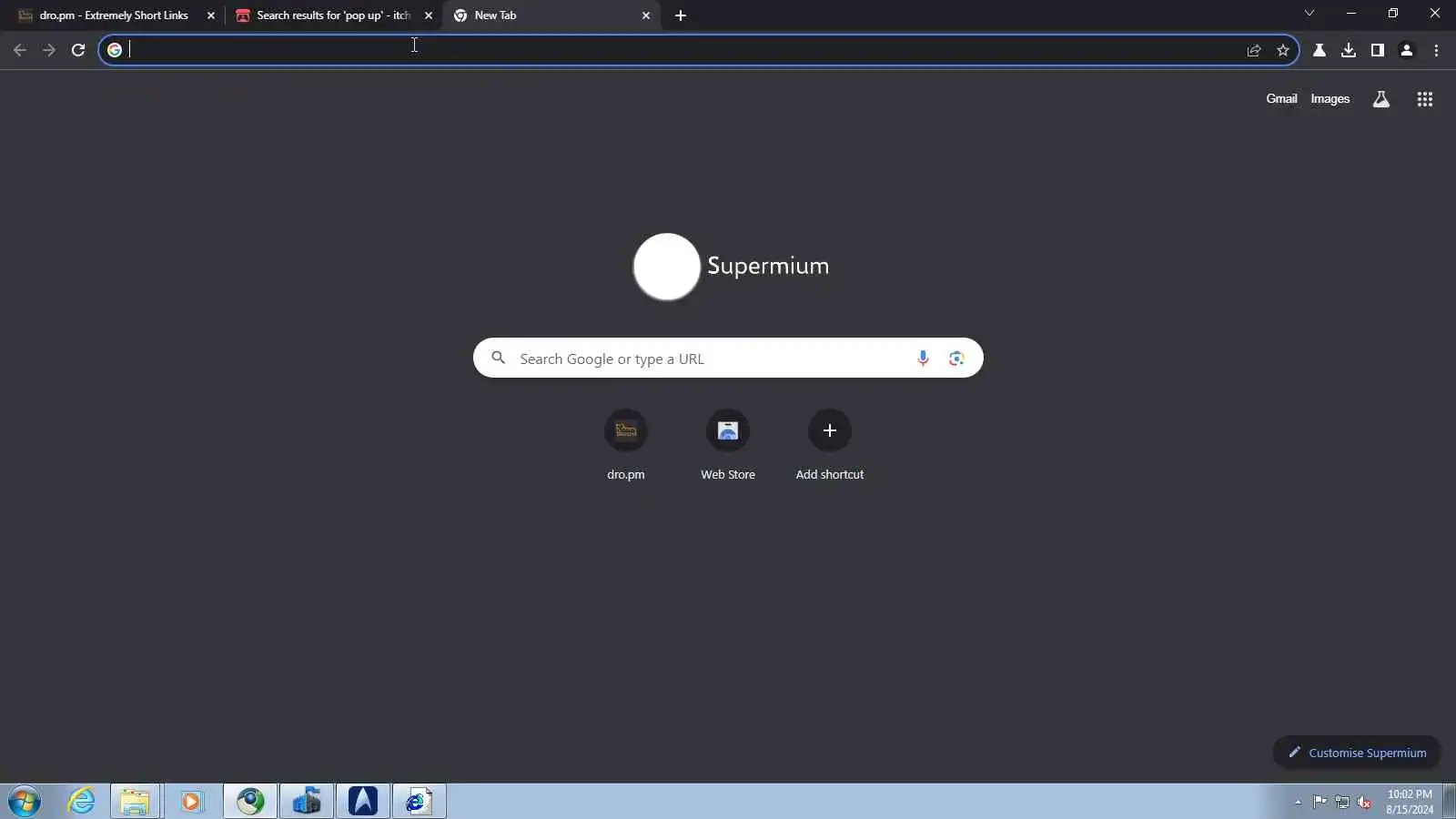This screenshot has height=819, width=1456.
Task: Toggle the browser side panel
Action: point(1378,50)
